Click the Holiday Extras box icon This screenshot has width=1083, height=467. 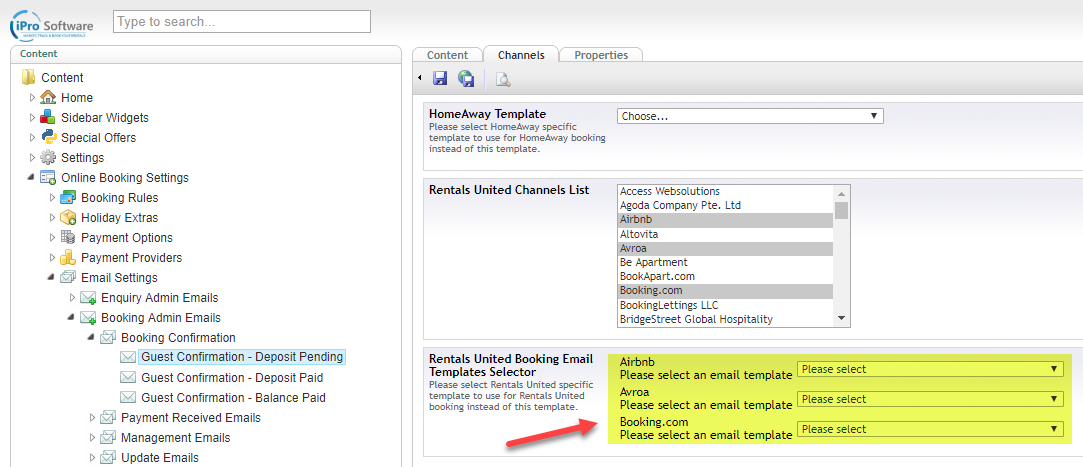pos(68,218)
